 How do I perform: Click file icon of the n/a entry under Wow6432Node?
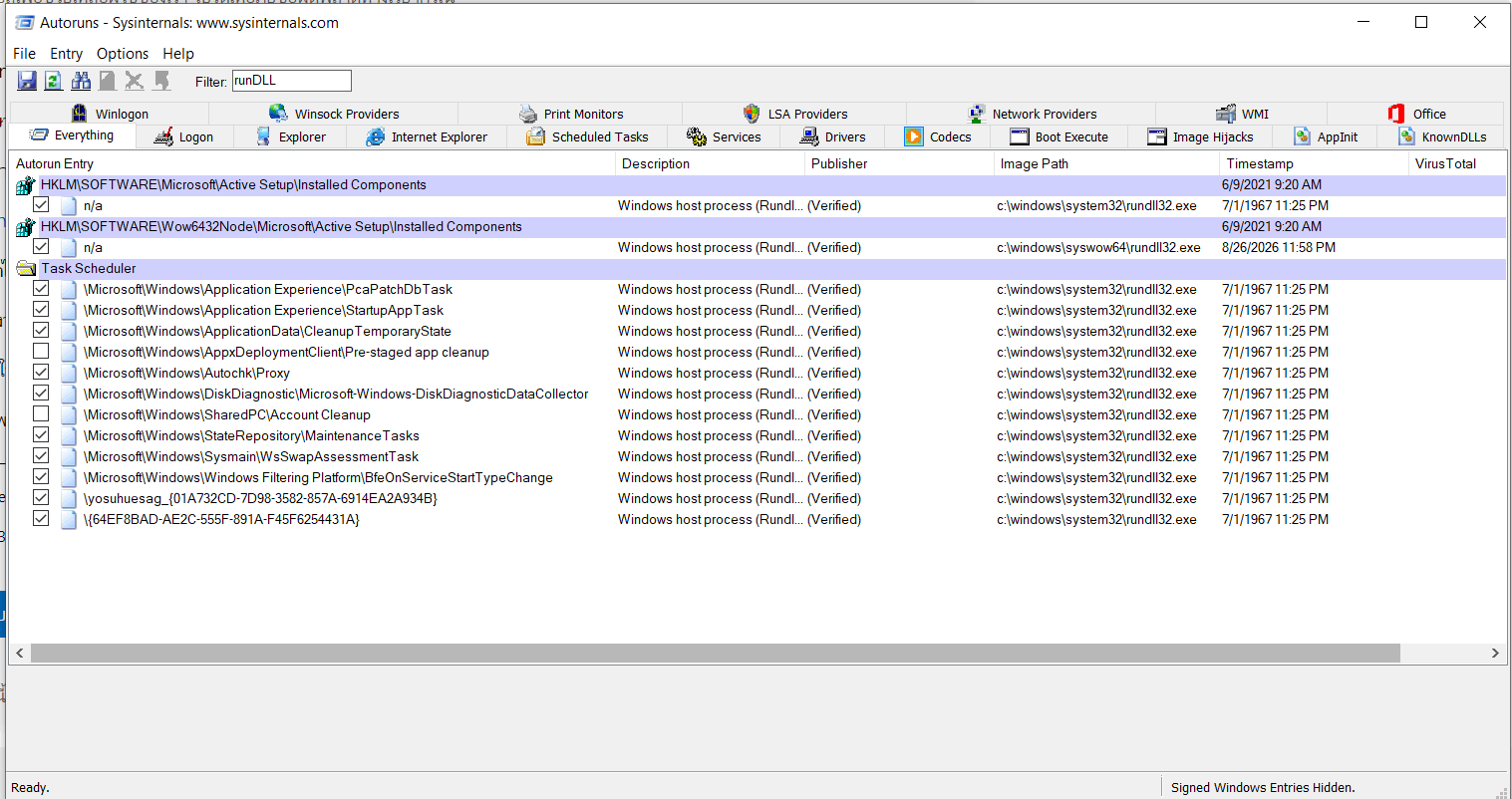pos(69,248)
